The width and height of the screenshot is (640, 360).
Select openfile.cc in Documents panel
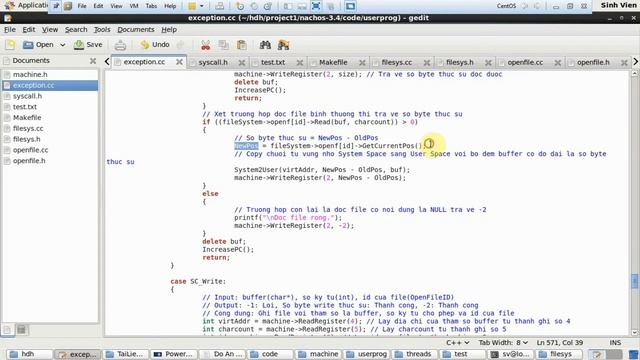[50, 150]
